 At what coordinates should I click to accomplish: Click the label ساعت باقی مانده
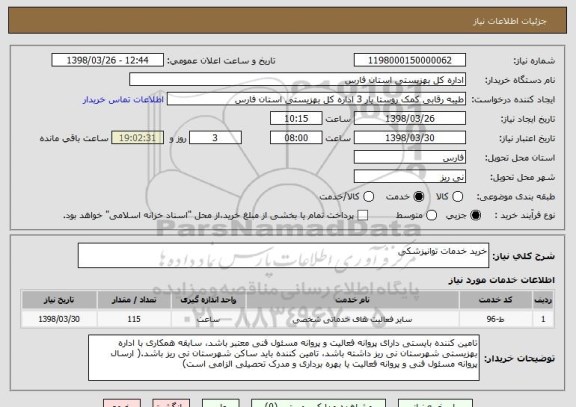pos(74,138)
